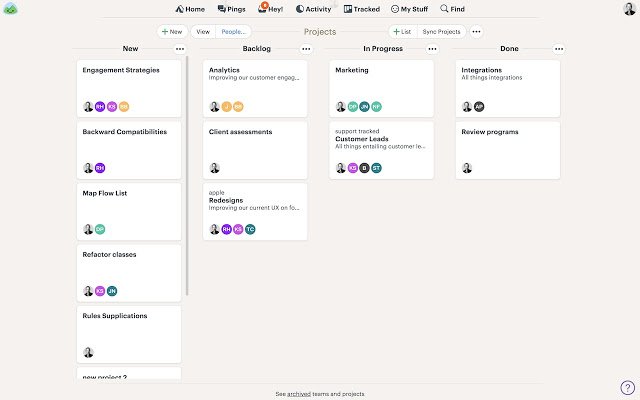Viewport: 640px width, 400px height.
Task: Open the Basecamp logo home icon
Action: (10, 9)
